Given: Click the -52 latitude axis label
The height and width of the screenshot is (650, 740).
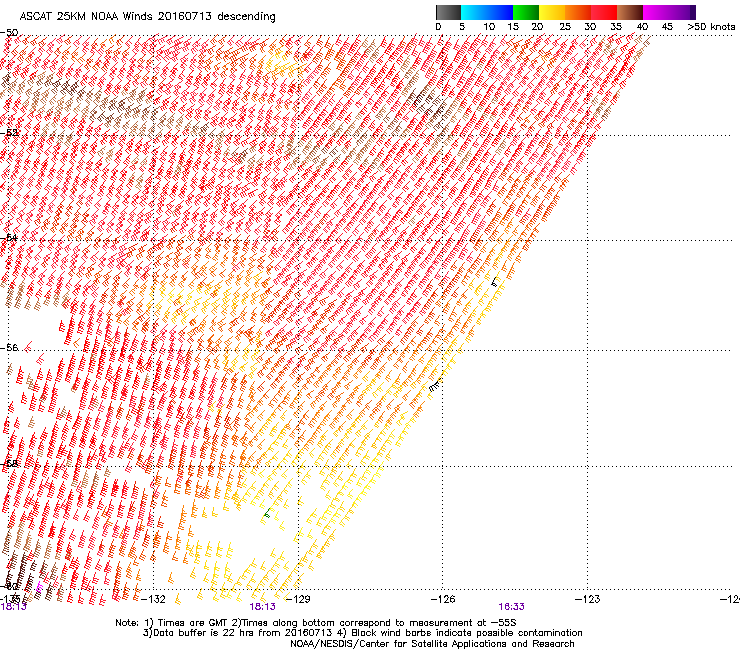Looking at the screenshot, I should [x=9, y=133].
